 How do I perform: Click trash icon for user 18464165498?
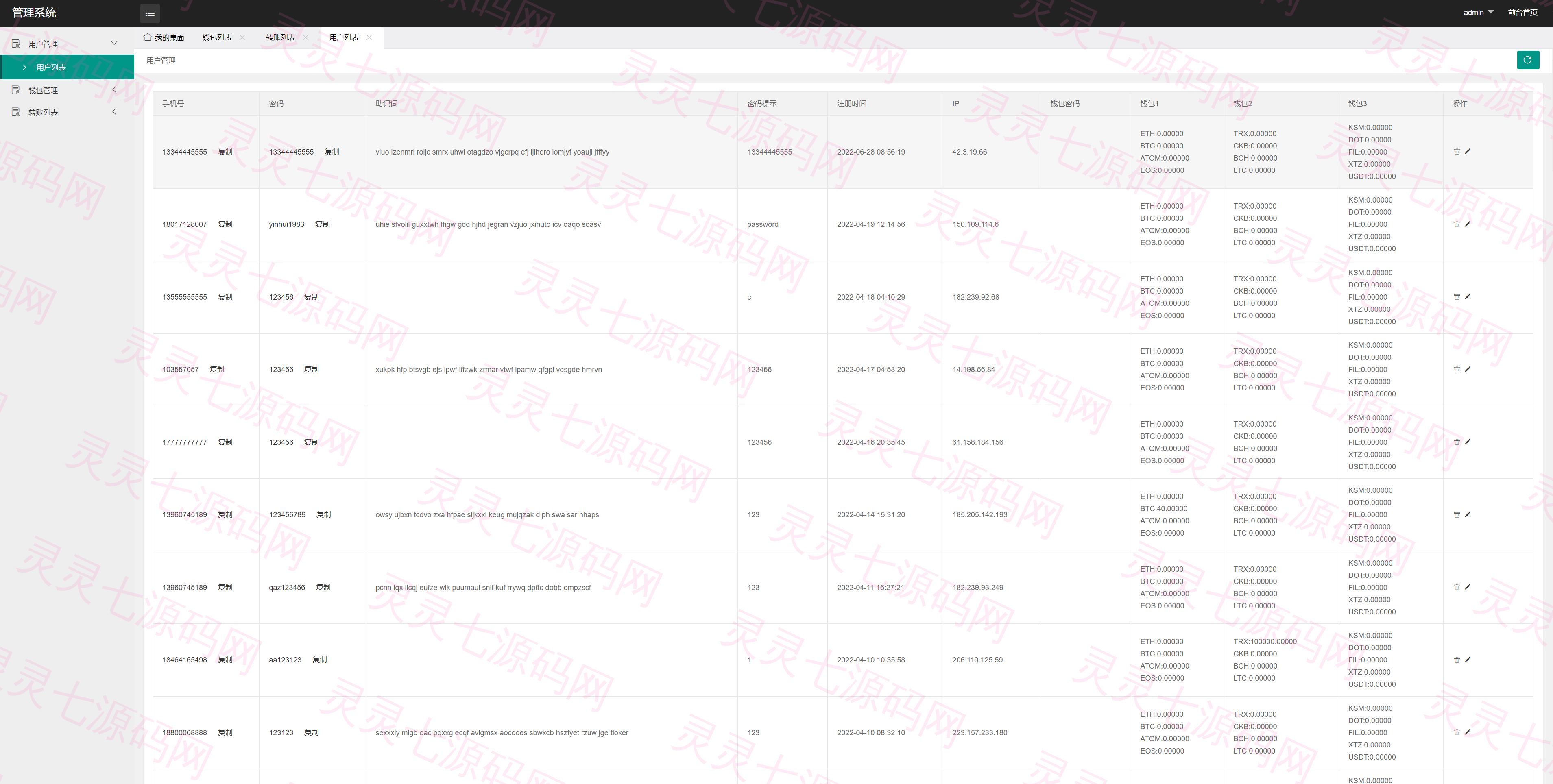[1457, 660]
